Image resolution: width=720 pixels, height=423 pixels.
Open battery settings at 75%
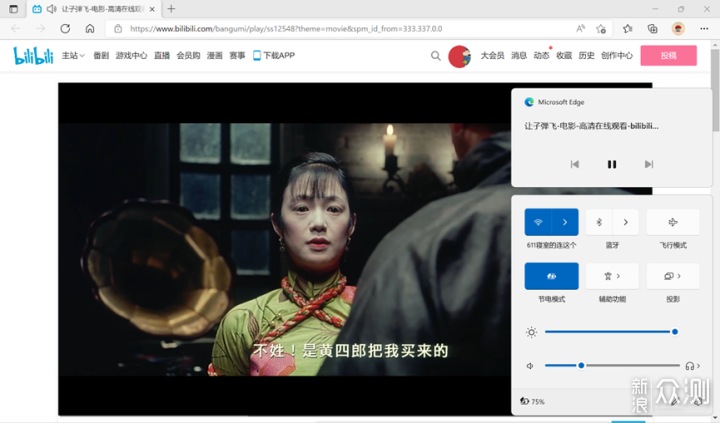click(x=532, y=401)
